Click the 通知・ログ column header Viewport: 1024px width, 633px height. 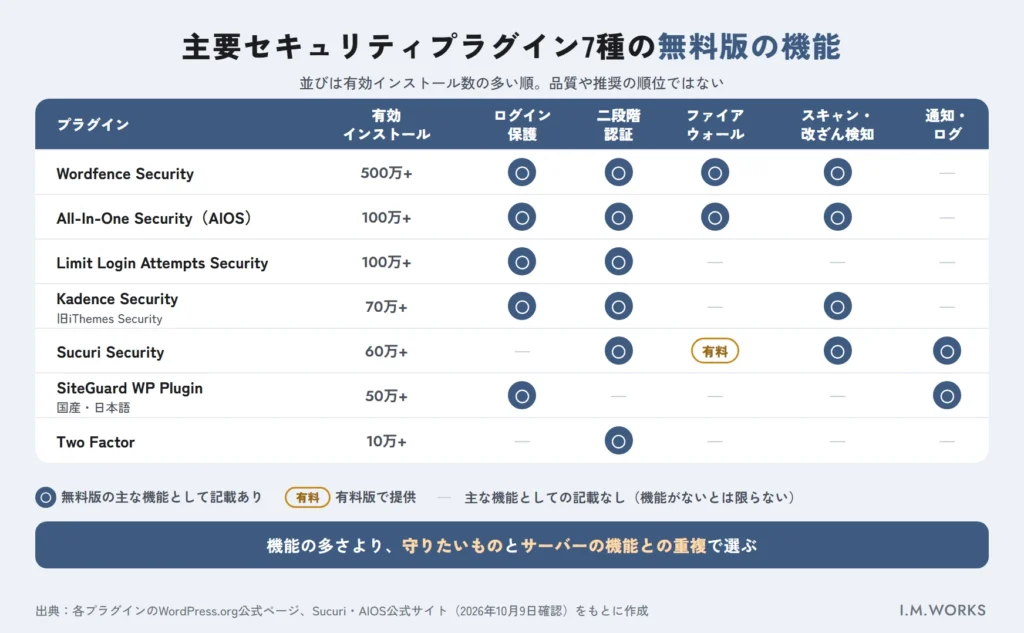947,124
